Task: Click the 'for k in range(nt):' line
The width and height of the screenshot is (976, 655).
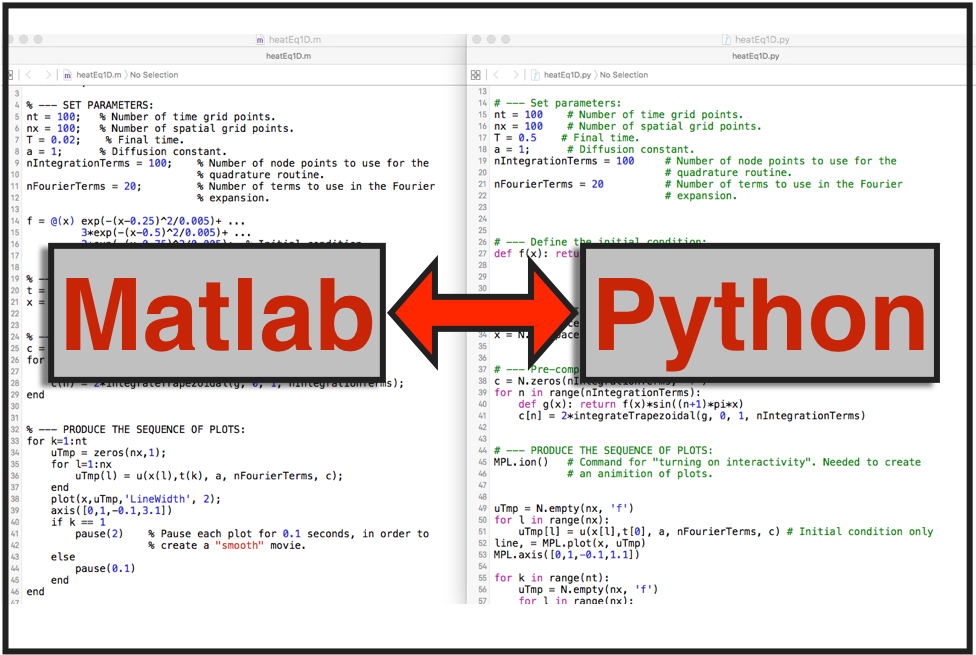Action: (x=551, y=578)
